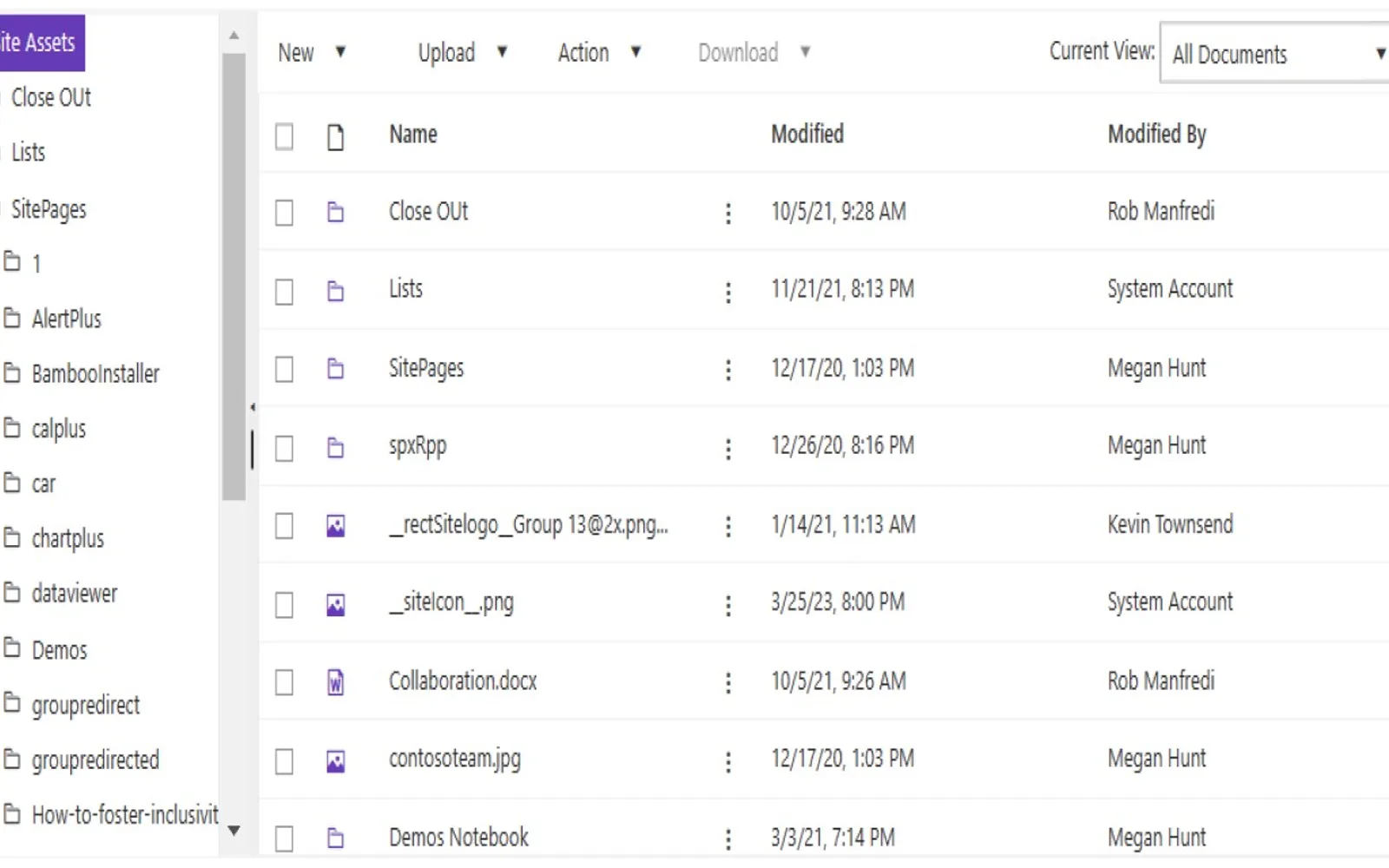1389x868 pixels.
Task: Open the three-dot menu for SitePages row
Action: click(x=728, y=371)
